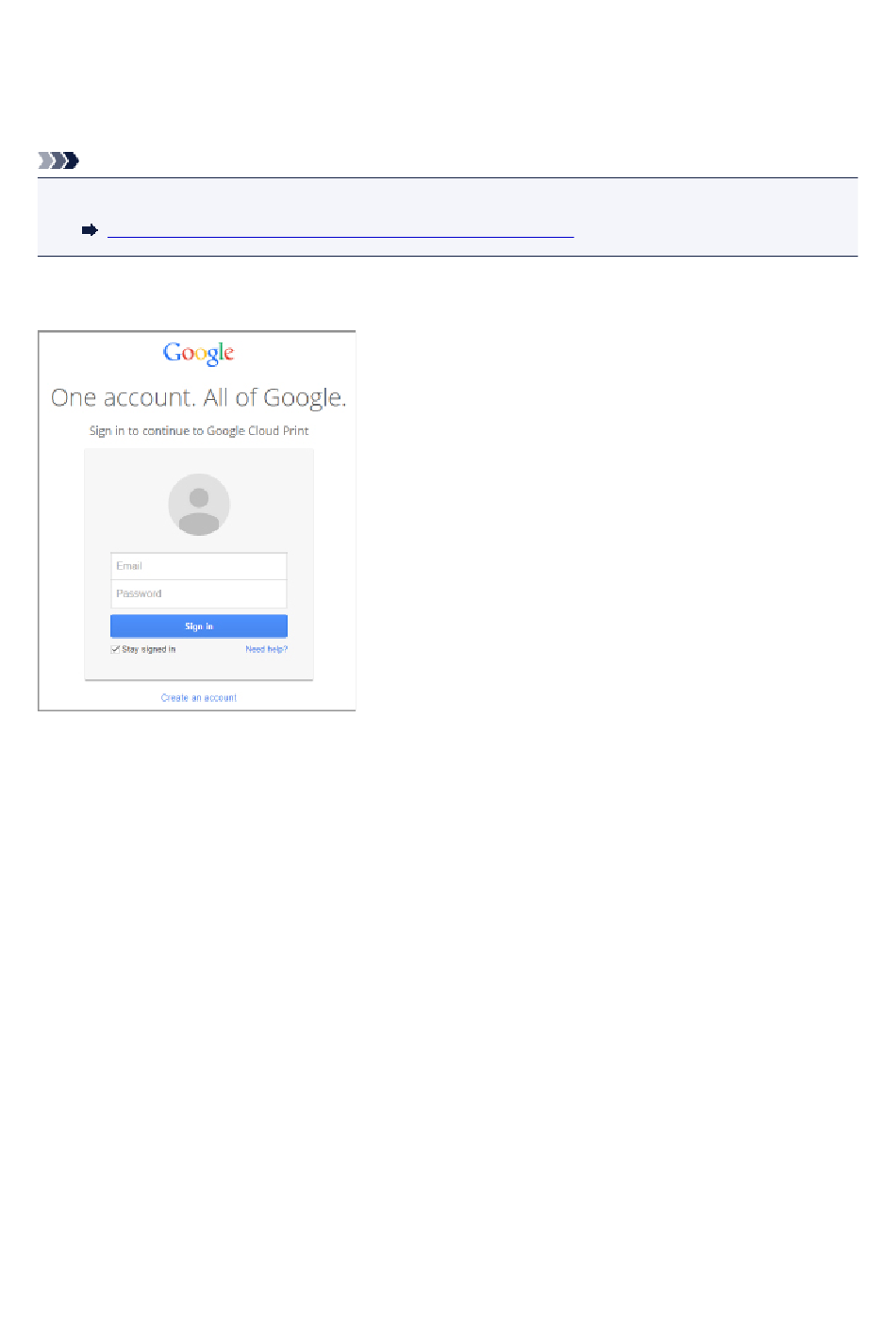Click the black arrow bullet beside the underlined link
The image size is (896, 1318).
[90, 230]
